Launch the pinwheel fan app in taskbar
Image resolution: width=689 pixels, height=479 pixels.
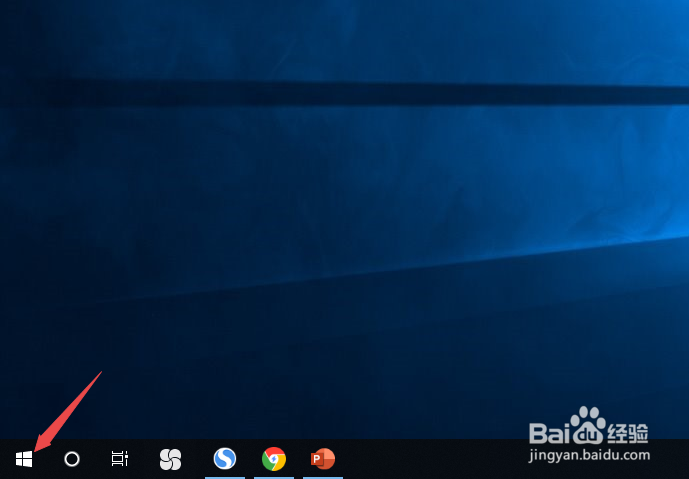point(170,459)
